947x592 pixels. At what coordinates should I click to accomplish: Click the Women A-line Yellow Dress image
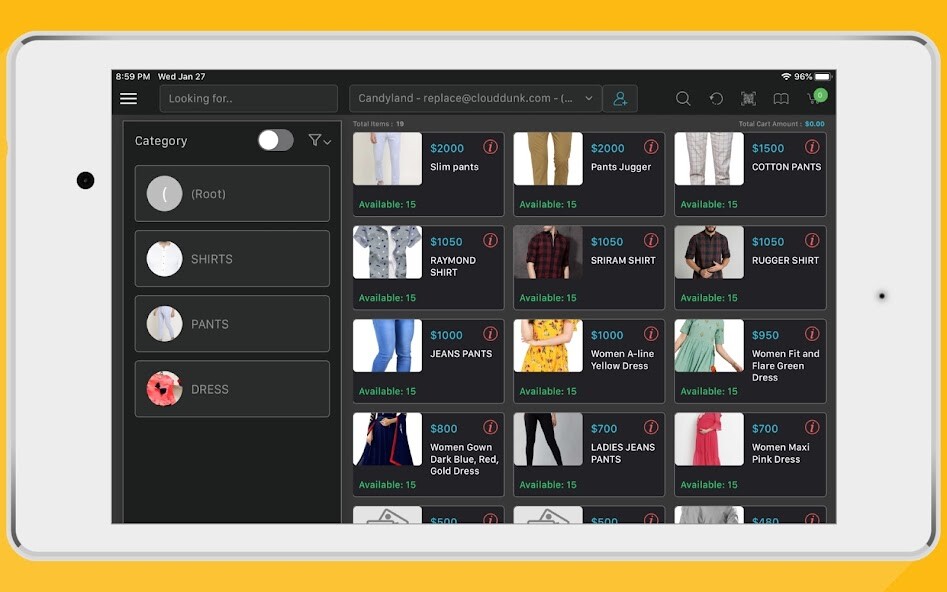(548, 346)
